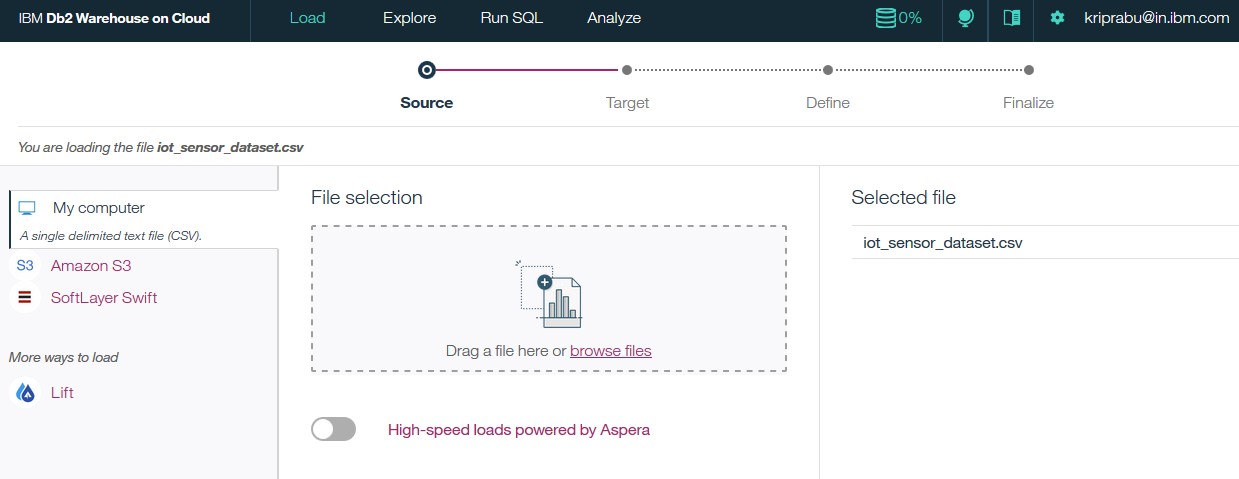Enable the Aspera high-speed loads toggle
Viewport: 1239px width, 479px height.
tap(333, 430)
